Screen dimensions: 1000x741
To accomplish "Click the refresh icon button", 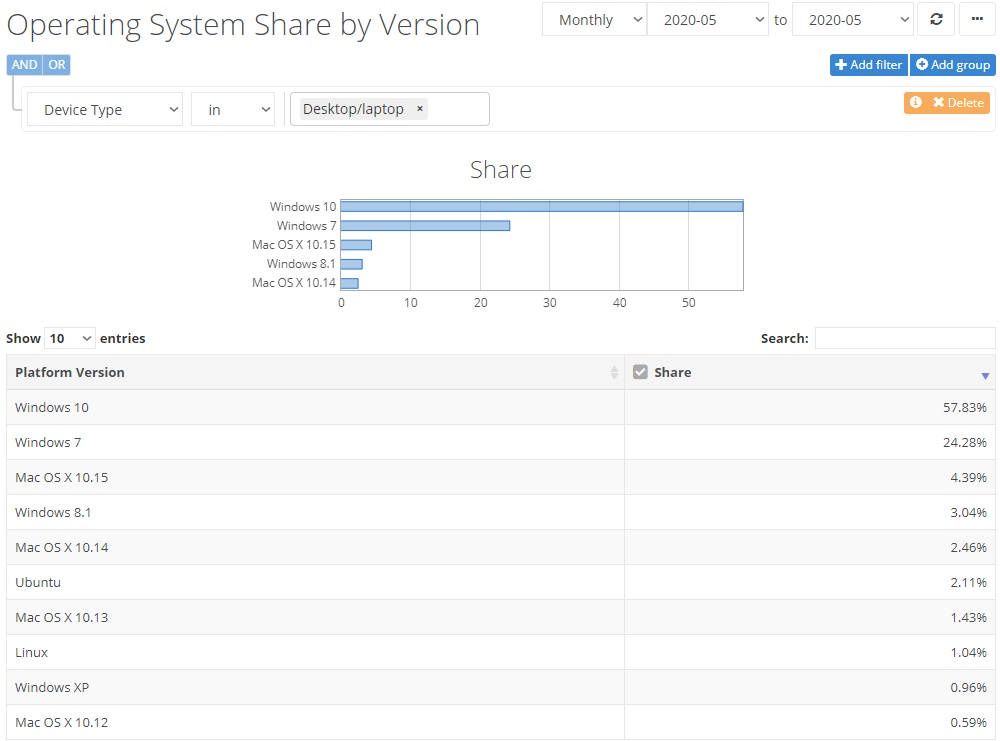I will pos(936,19).
